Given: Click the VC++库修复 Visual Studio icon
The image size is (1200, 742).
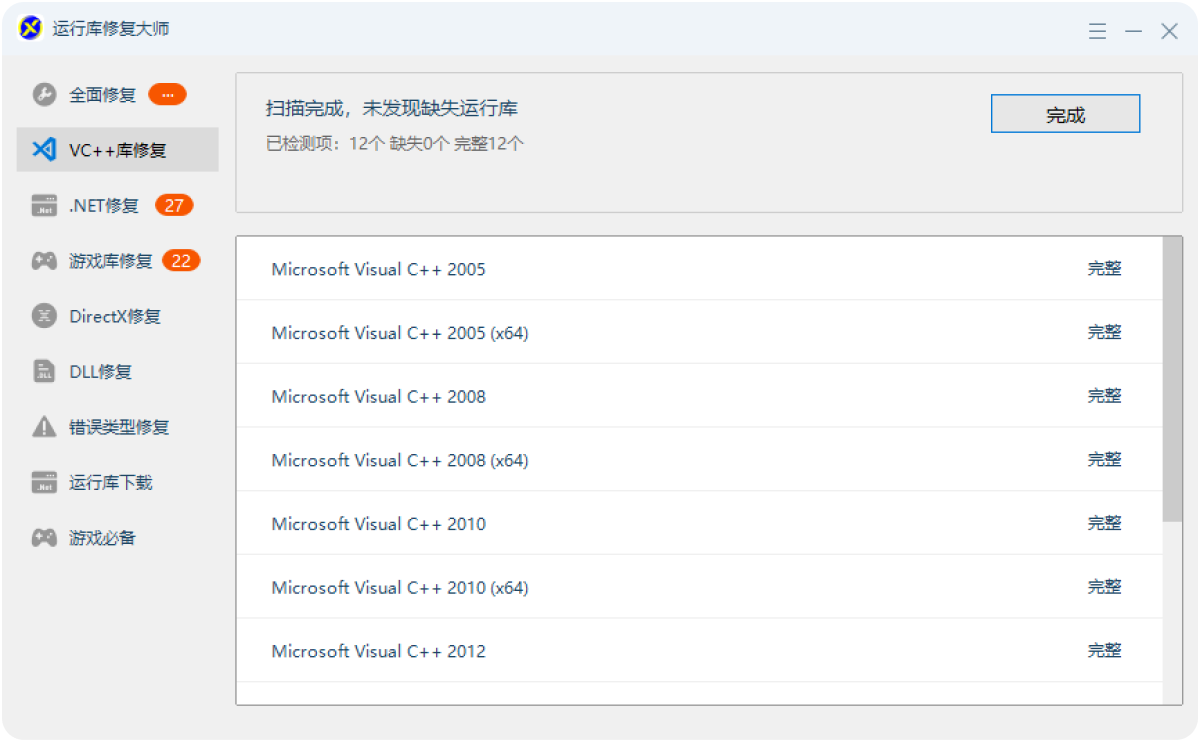Looking at the screenshot, I should [x=44, y=150].
